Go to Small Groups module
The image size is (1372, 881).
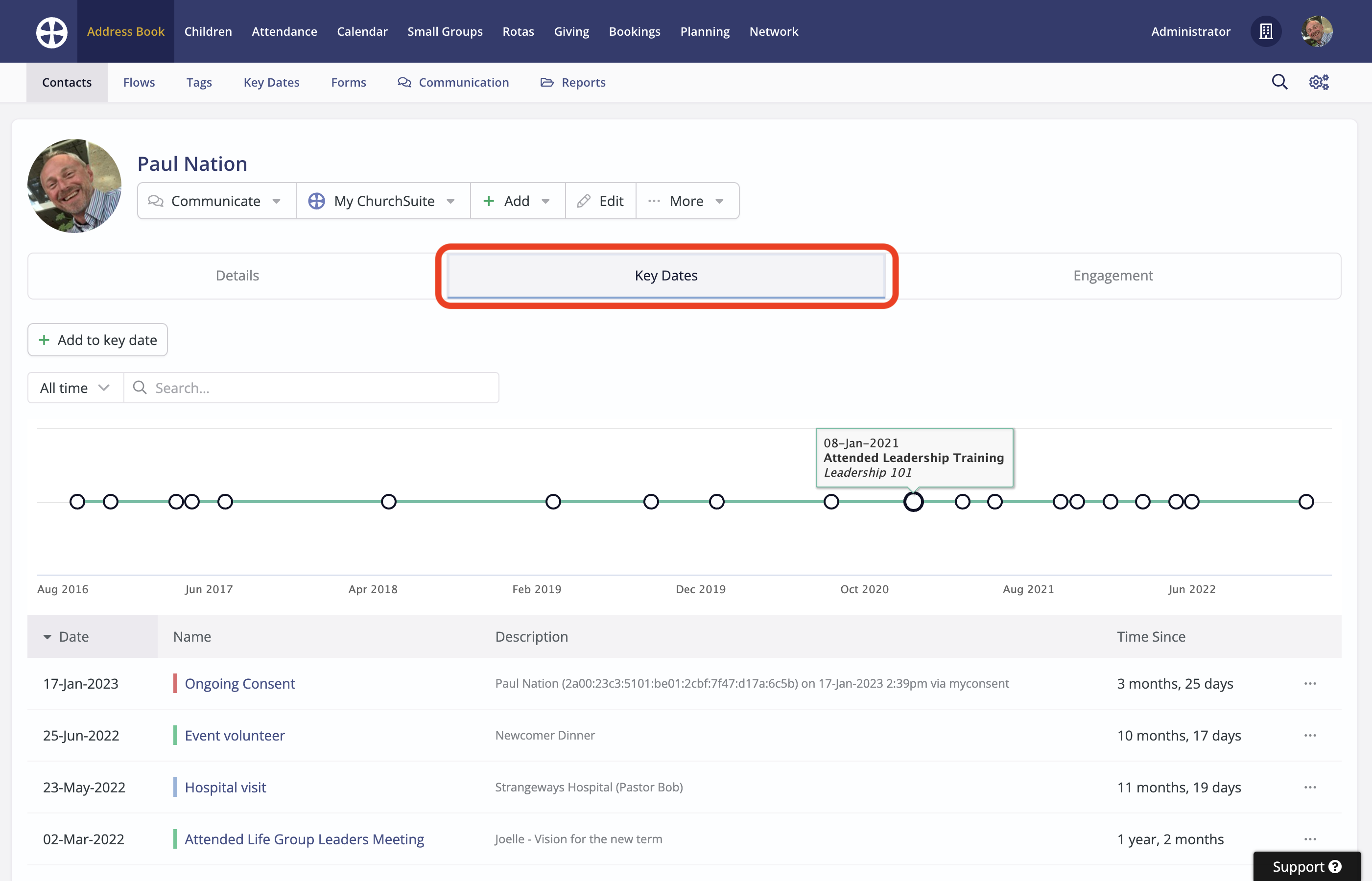coord(445,31)
